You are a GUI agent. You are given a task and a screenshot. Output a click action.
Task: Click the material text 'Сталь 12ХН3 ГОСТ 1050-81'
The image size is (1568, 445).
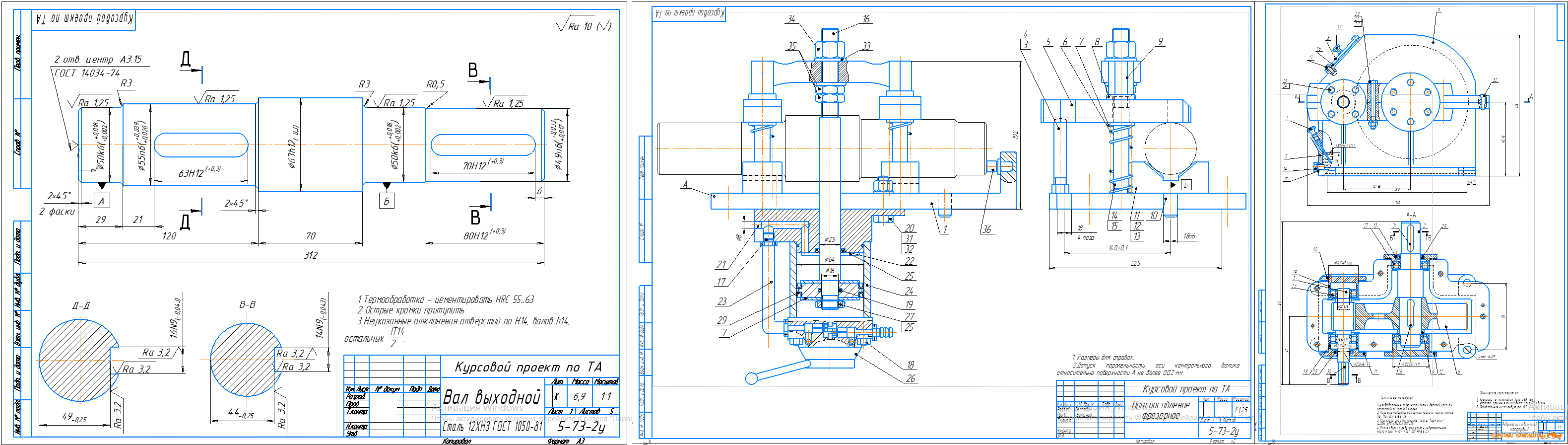click(x=492, y=427)
